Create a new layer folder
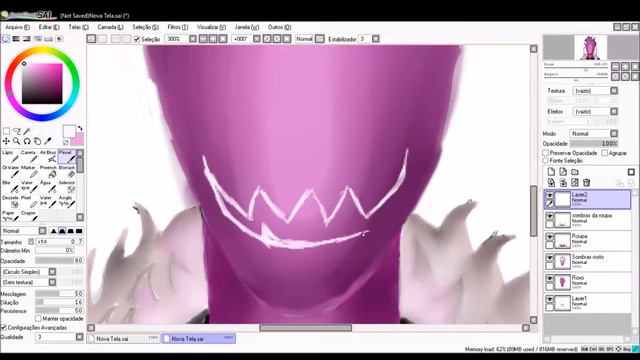This screenshot has width=640, height=360. pos(575,172)
